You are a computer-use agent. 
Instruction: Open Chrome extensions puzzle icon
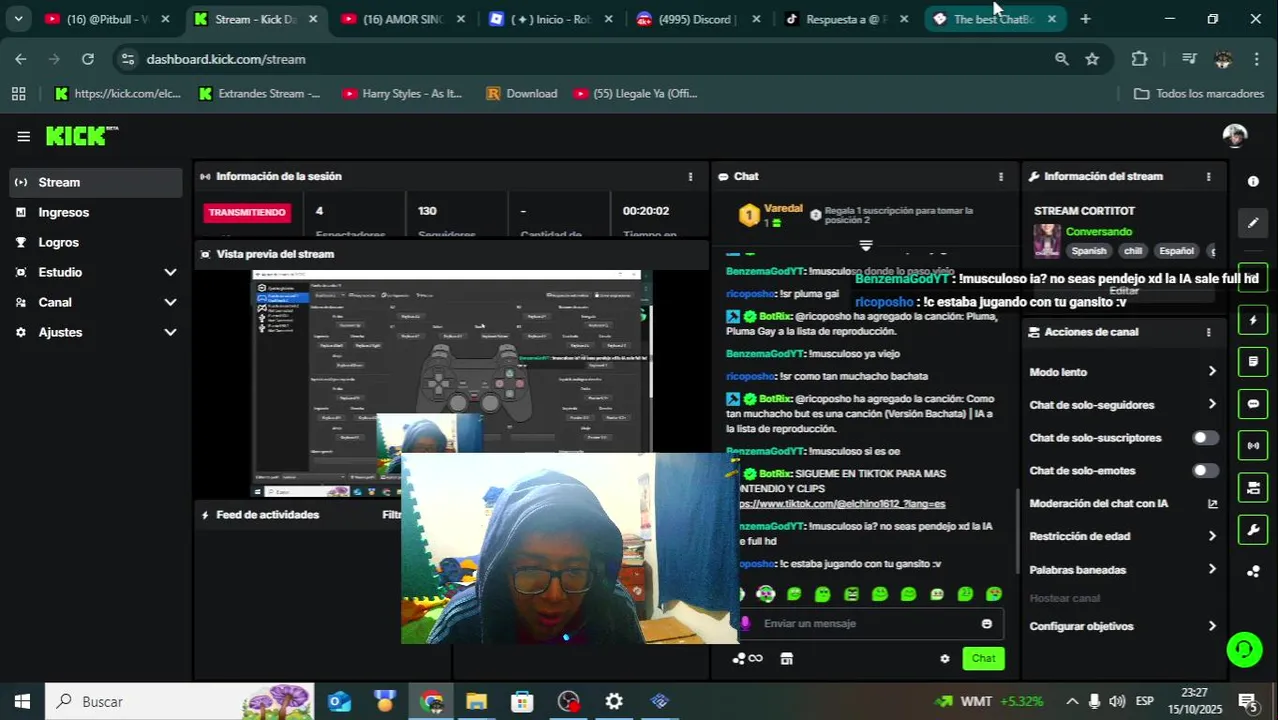pyautogui.click(x=1139, y=59)
